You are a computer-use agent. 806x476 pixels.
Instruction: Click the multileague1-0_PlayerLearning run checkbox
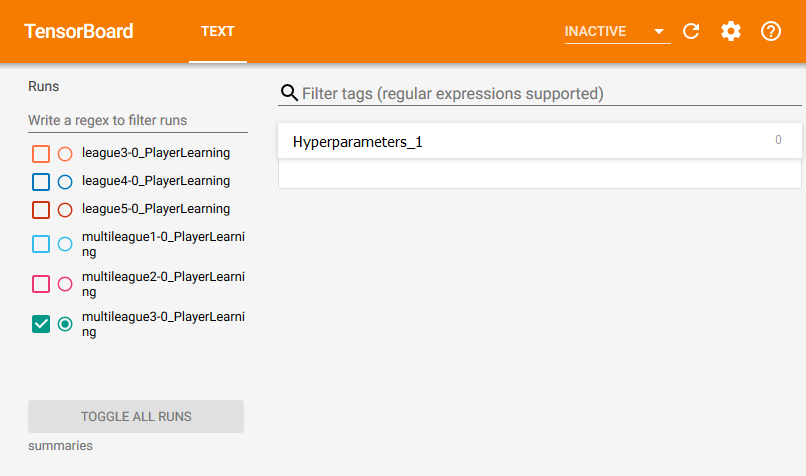(41, 244)
